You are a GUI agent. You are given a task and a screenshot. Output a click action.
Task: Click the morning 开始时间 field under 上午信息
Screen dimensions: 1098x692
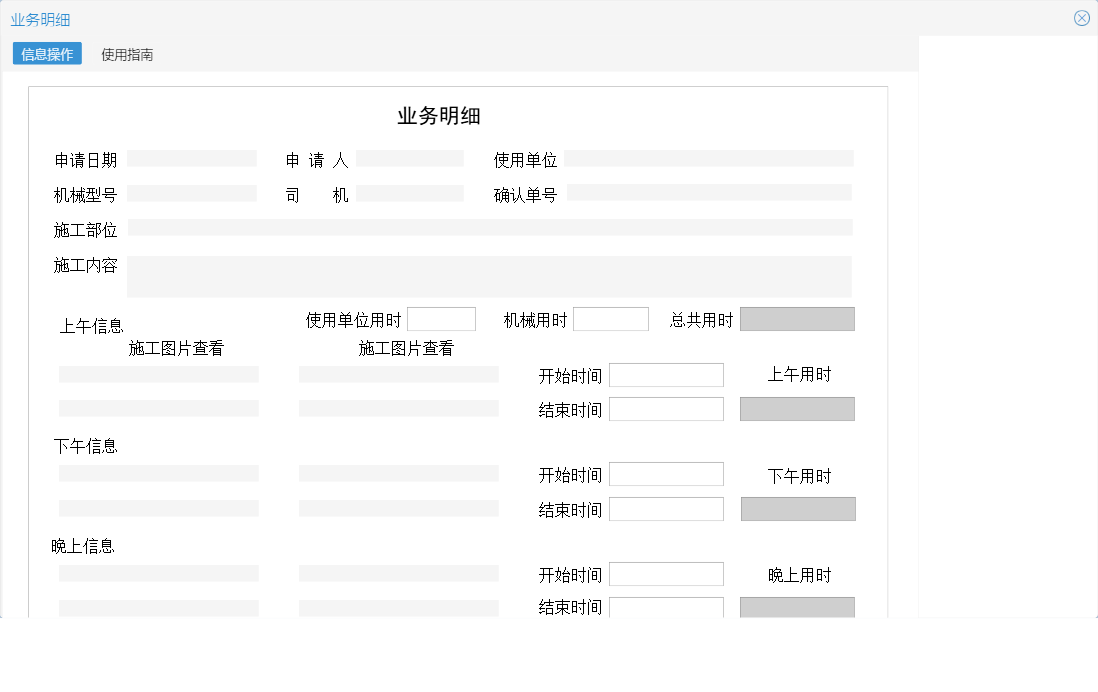point(666,374)
